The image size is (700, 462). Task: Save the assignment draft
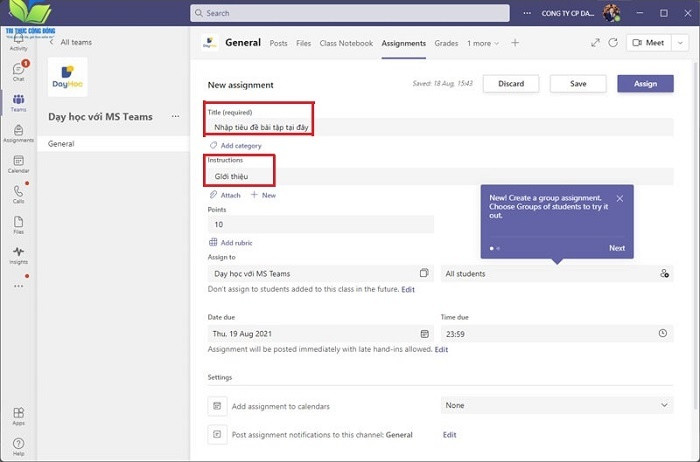click(578, 83)
